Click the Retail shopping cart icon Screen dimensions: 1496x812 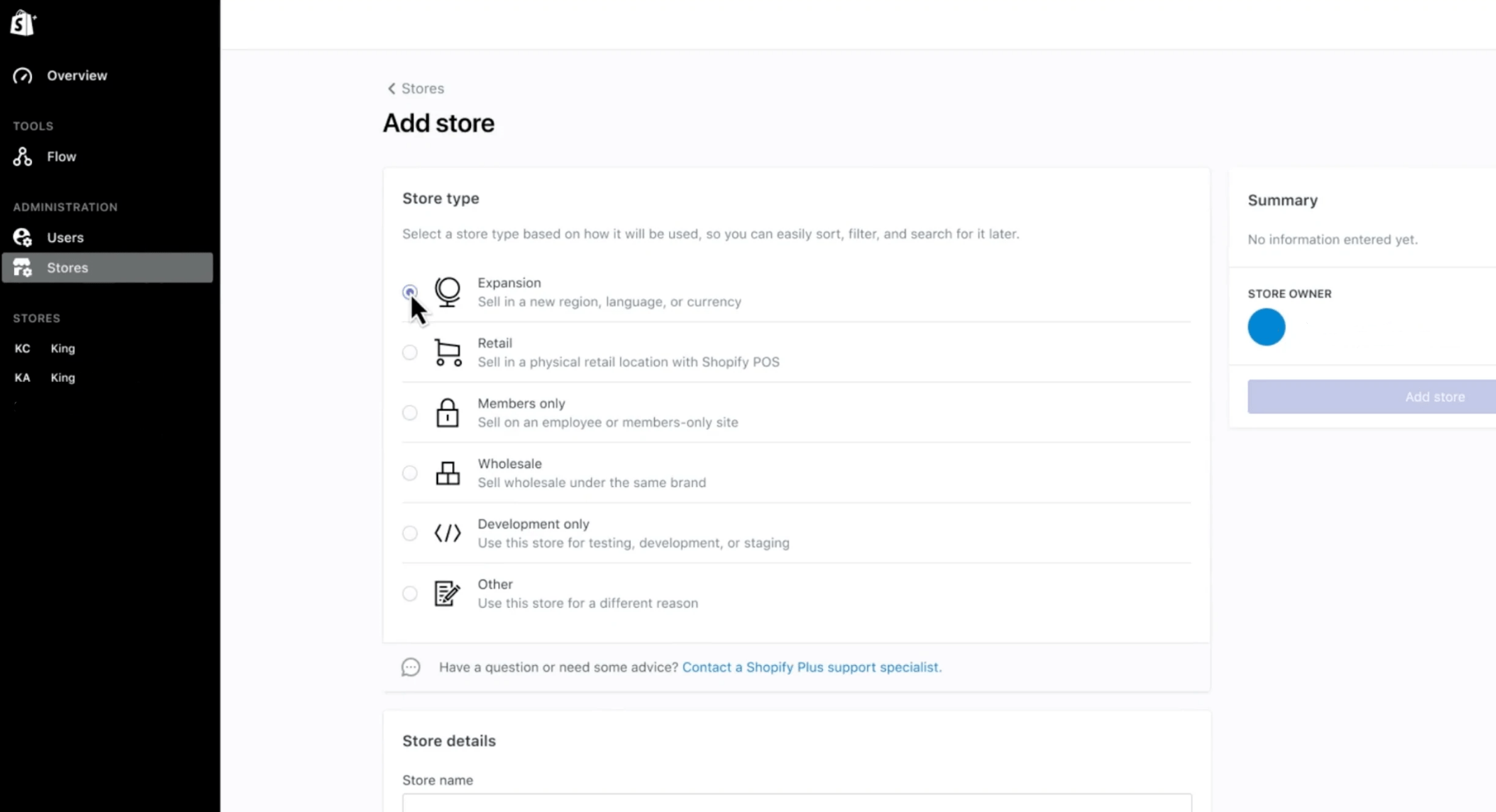point(447,352)
